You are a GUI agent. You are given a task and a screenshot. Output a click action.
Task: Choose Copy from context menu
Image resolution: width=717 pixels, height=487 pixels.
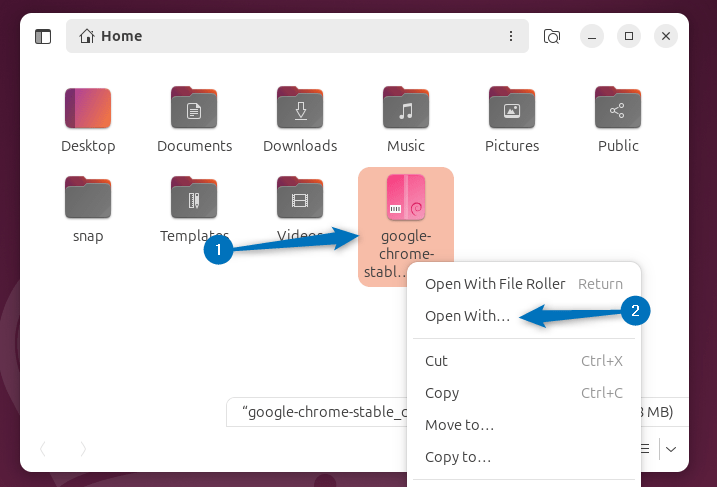[x=524, y=393]
